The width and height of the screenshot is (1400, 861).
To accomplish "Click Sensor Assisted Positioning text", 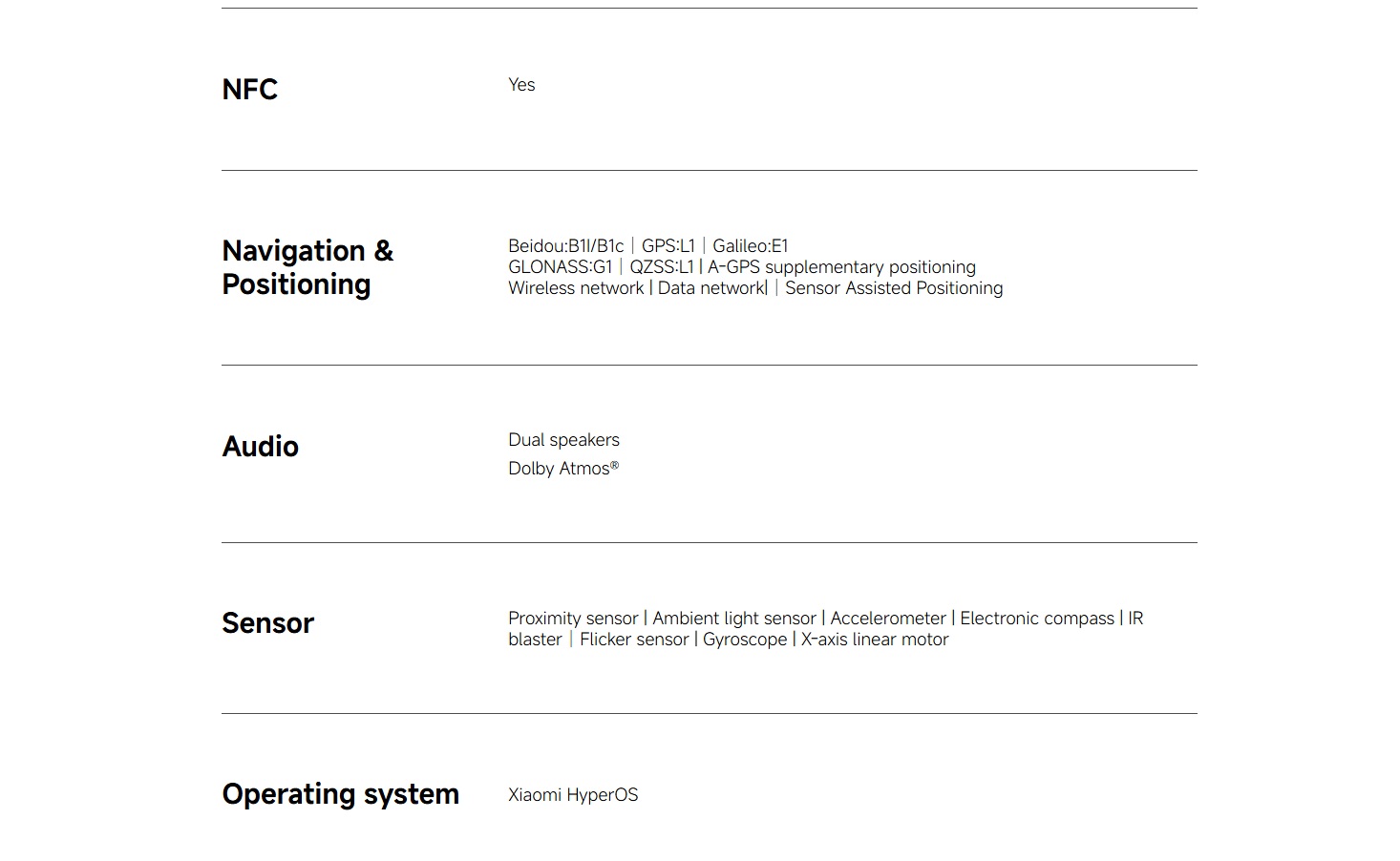I will click(894, 287).
